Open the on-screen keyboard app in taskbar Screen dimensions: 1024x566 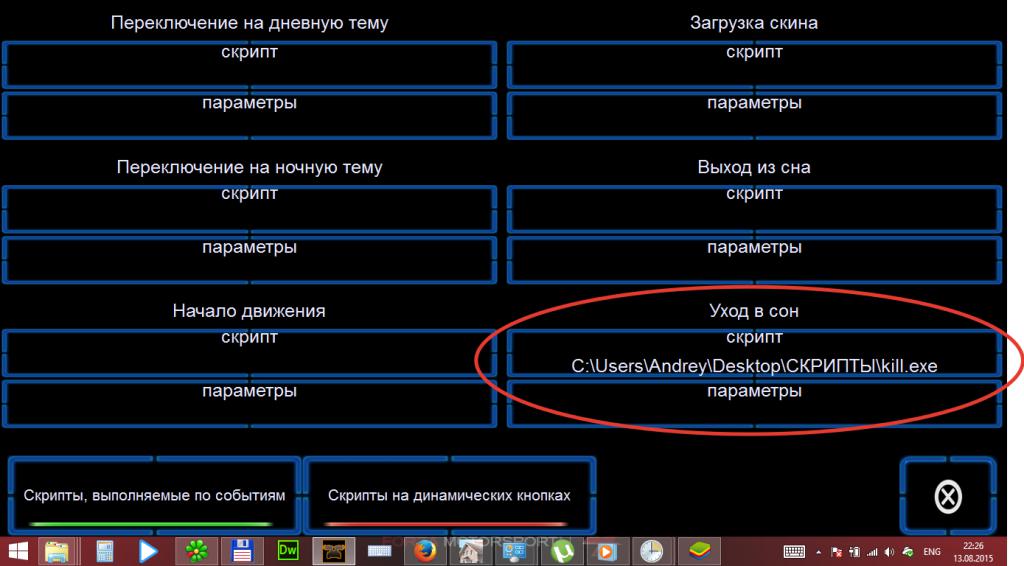coord(379,552)
